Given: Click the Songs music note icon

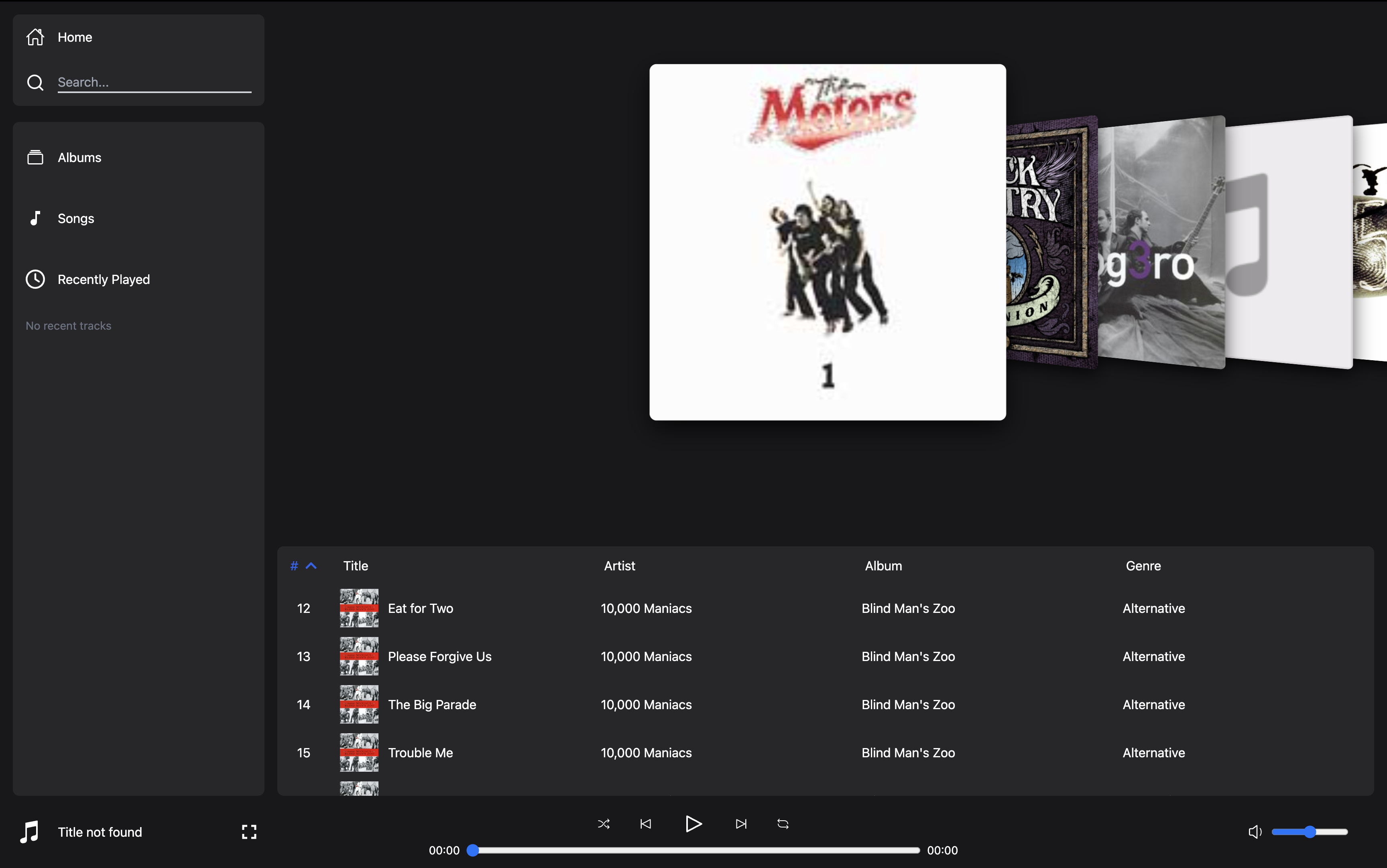Looking at the screenshot, I should [35, 218].
